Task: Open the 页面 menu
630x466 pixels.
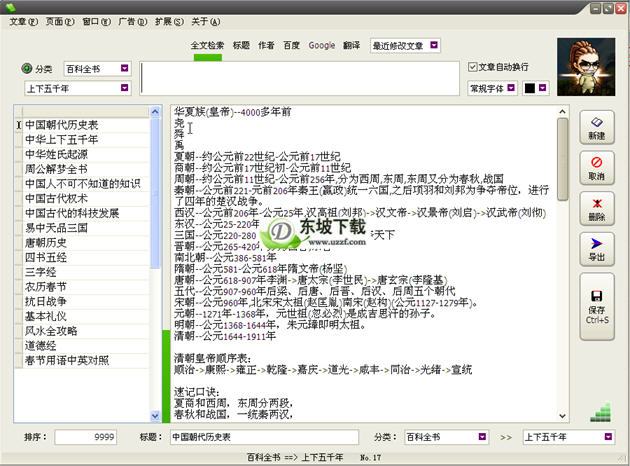Action: (x=60, y=22)
